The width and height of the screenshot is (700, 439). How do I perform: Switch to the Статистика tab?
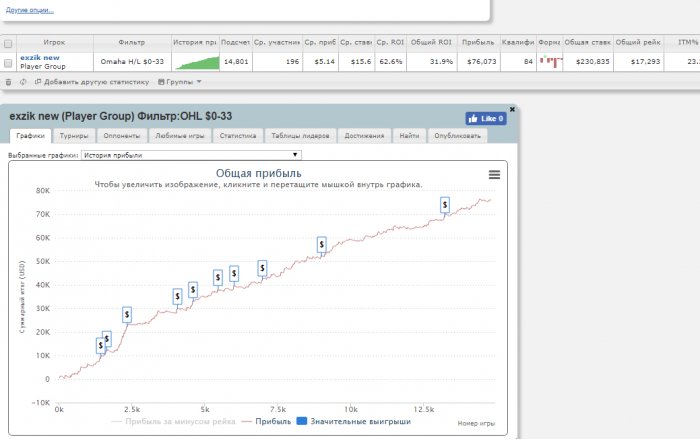coord(238,136)
